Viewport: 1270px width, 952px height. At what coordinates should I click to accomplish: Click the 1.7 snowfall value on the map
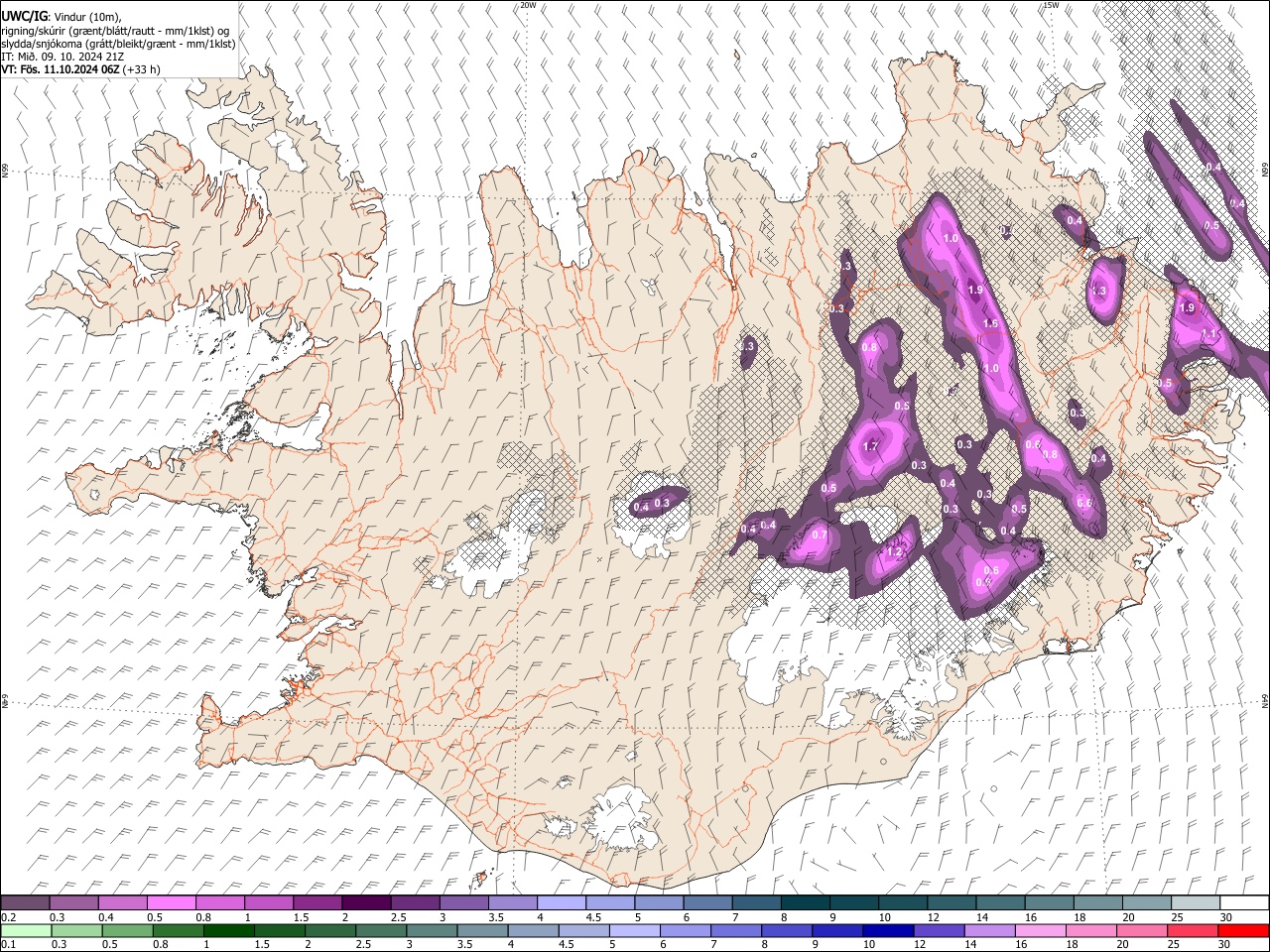pos(871,446)
